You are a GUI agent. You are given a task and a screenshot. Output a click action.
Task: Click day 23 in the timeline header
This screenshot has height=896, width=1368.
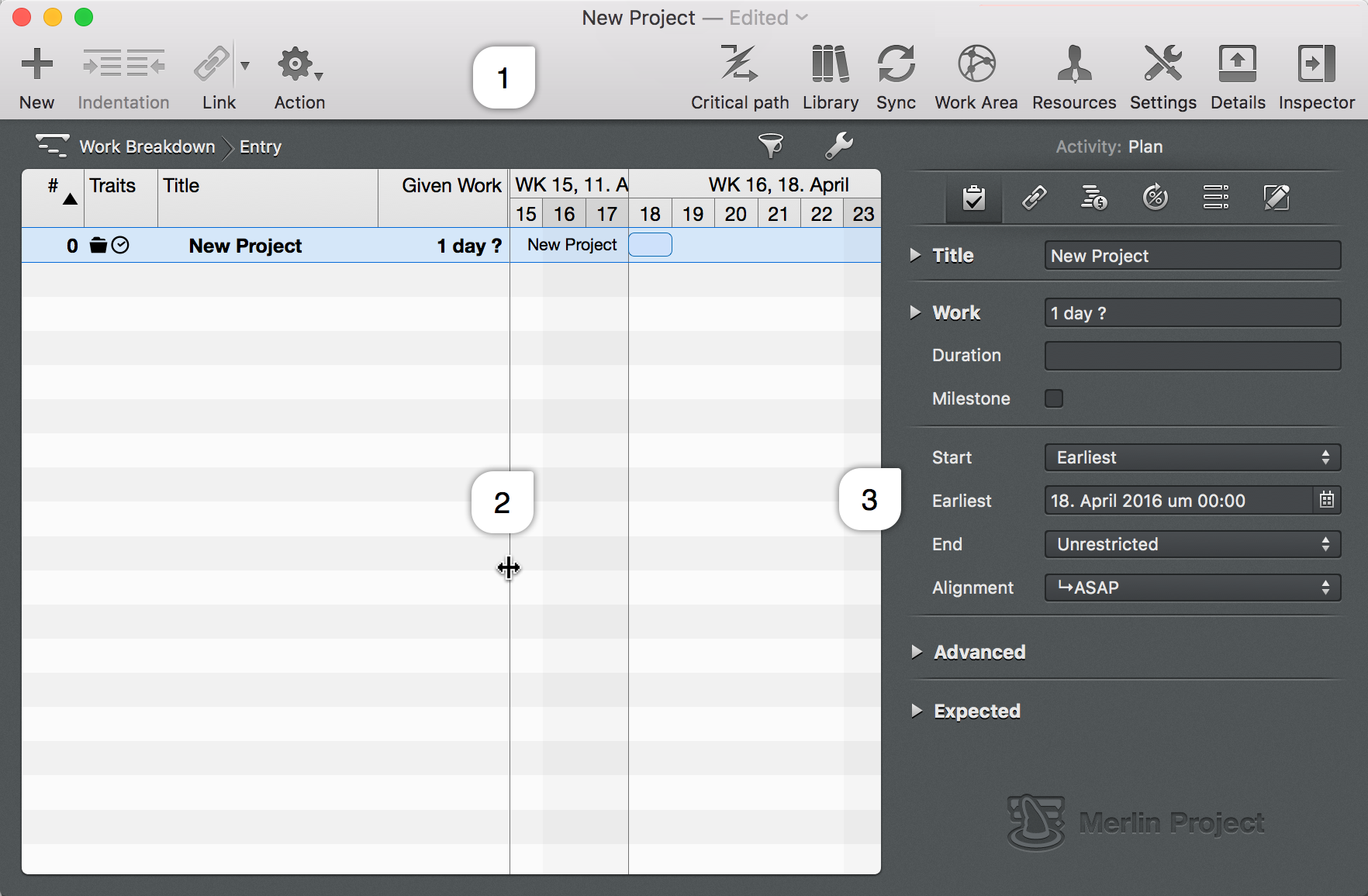(862, 214)
